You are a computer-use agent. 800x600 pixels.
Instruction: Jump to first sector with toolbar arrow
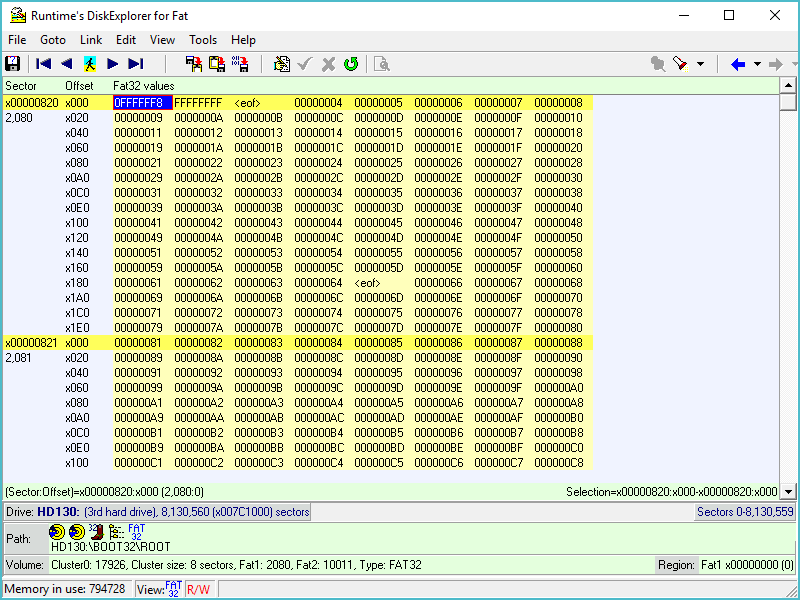click(x=44, y=64)
